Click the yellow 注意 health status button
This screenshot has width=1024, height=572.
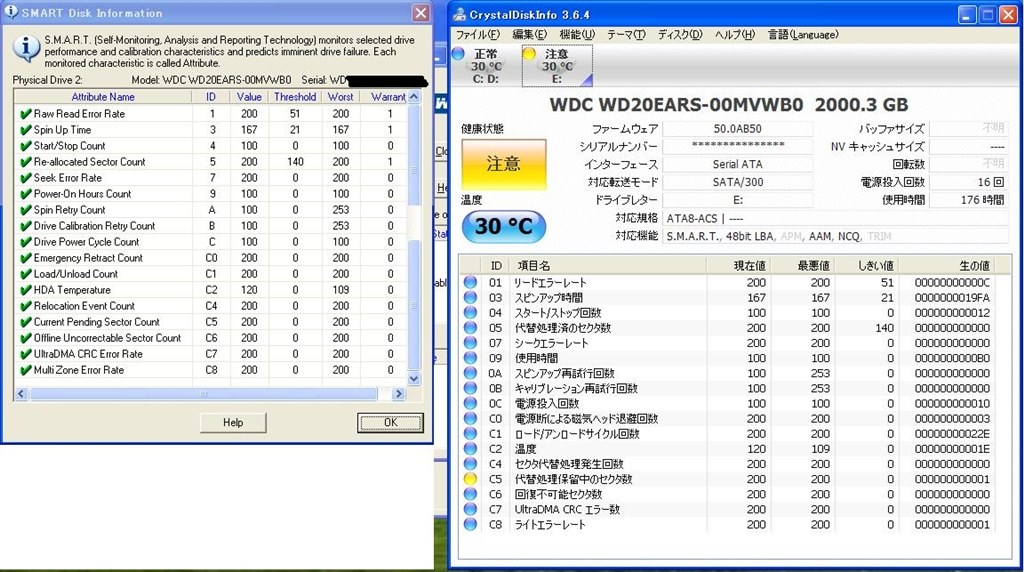[x=504, y=164]
